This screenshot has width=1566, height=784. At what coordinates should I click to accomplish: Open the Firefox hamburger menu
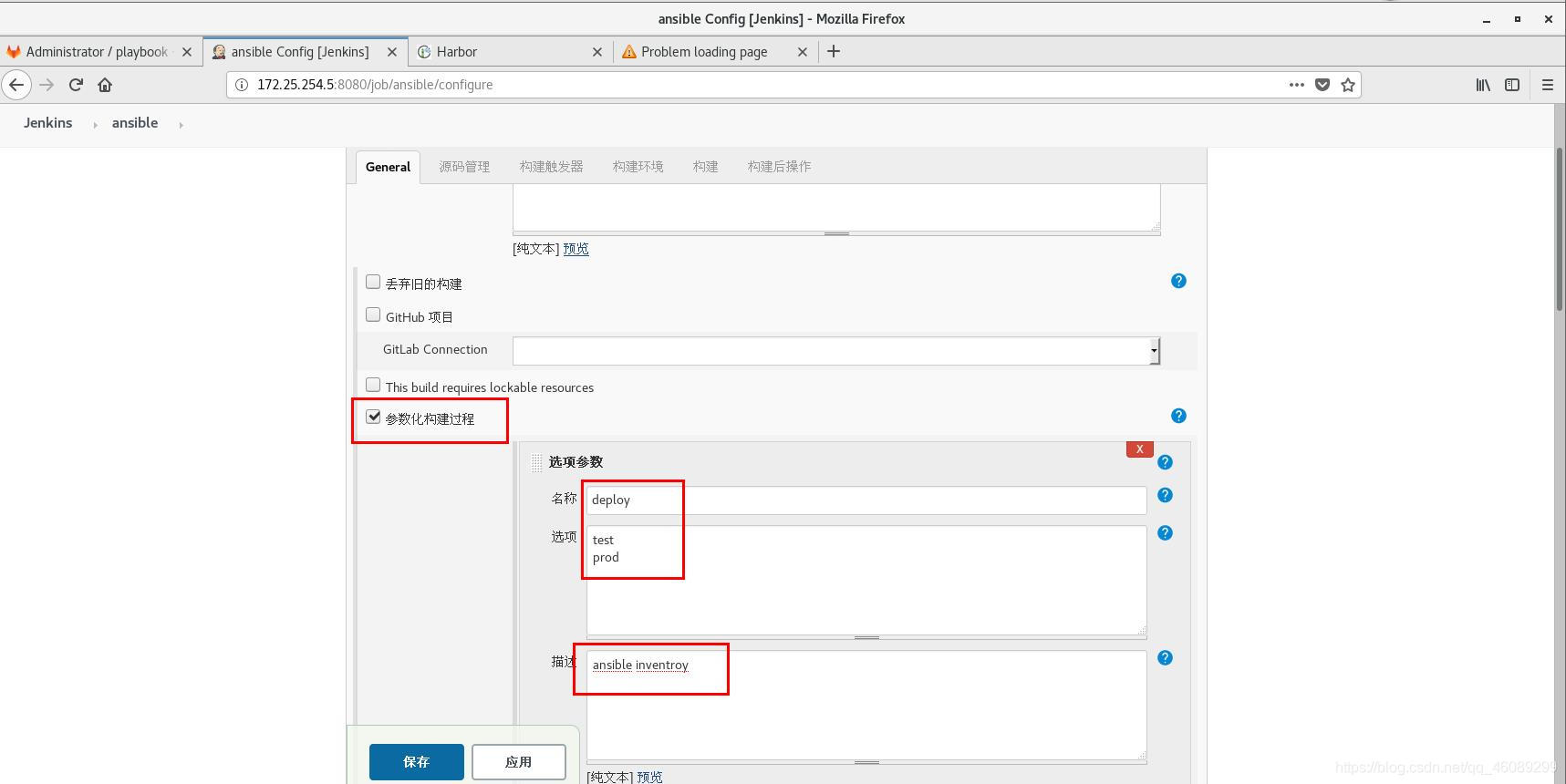pyautogui.click(x=1547, y=85)
